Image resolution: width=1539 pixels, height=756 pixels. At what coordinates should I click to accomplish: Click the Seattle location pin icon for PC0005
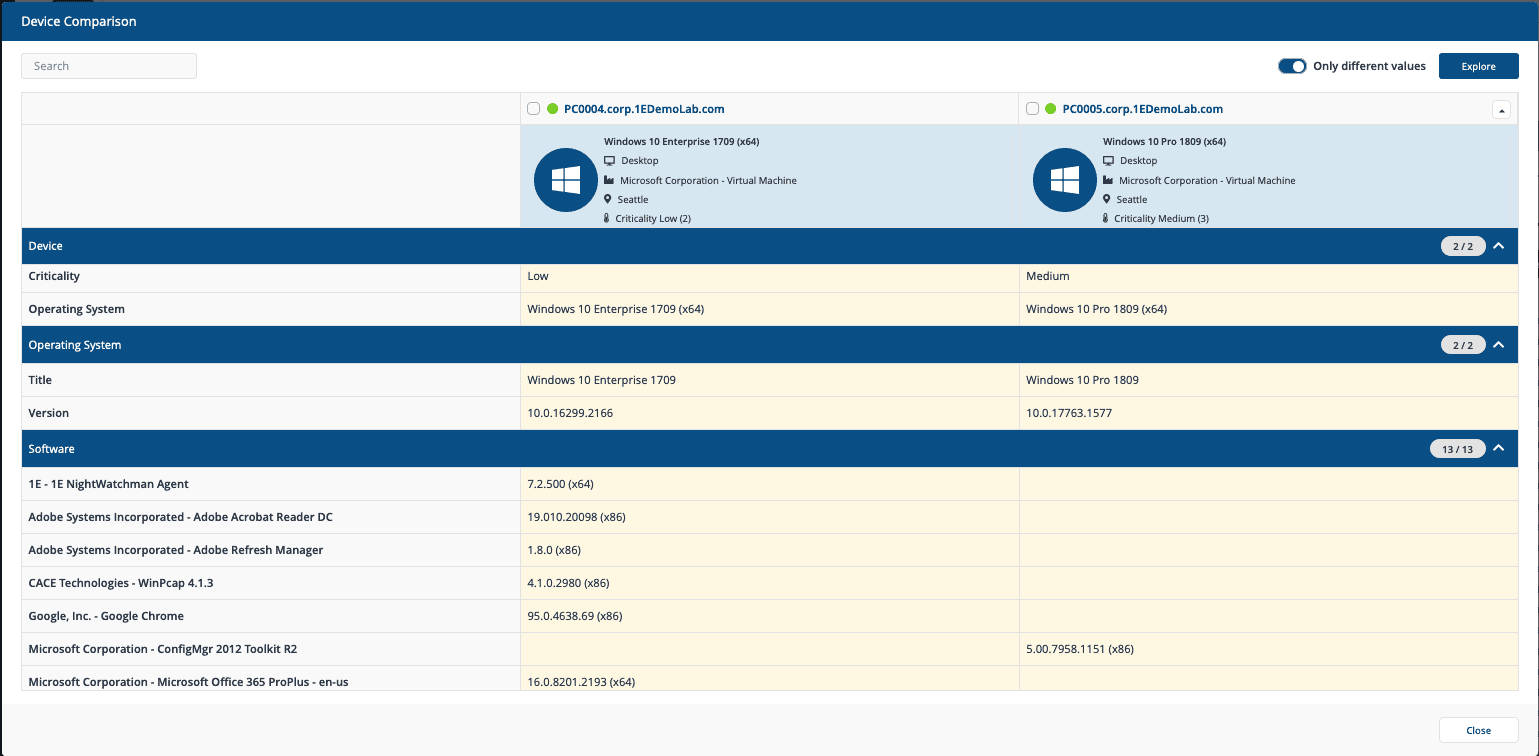[x=1106, y=199]
